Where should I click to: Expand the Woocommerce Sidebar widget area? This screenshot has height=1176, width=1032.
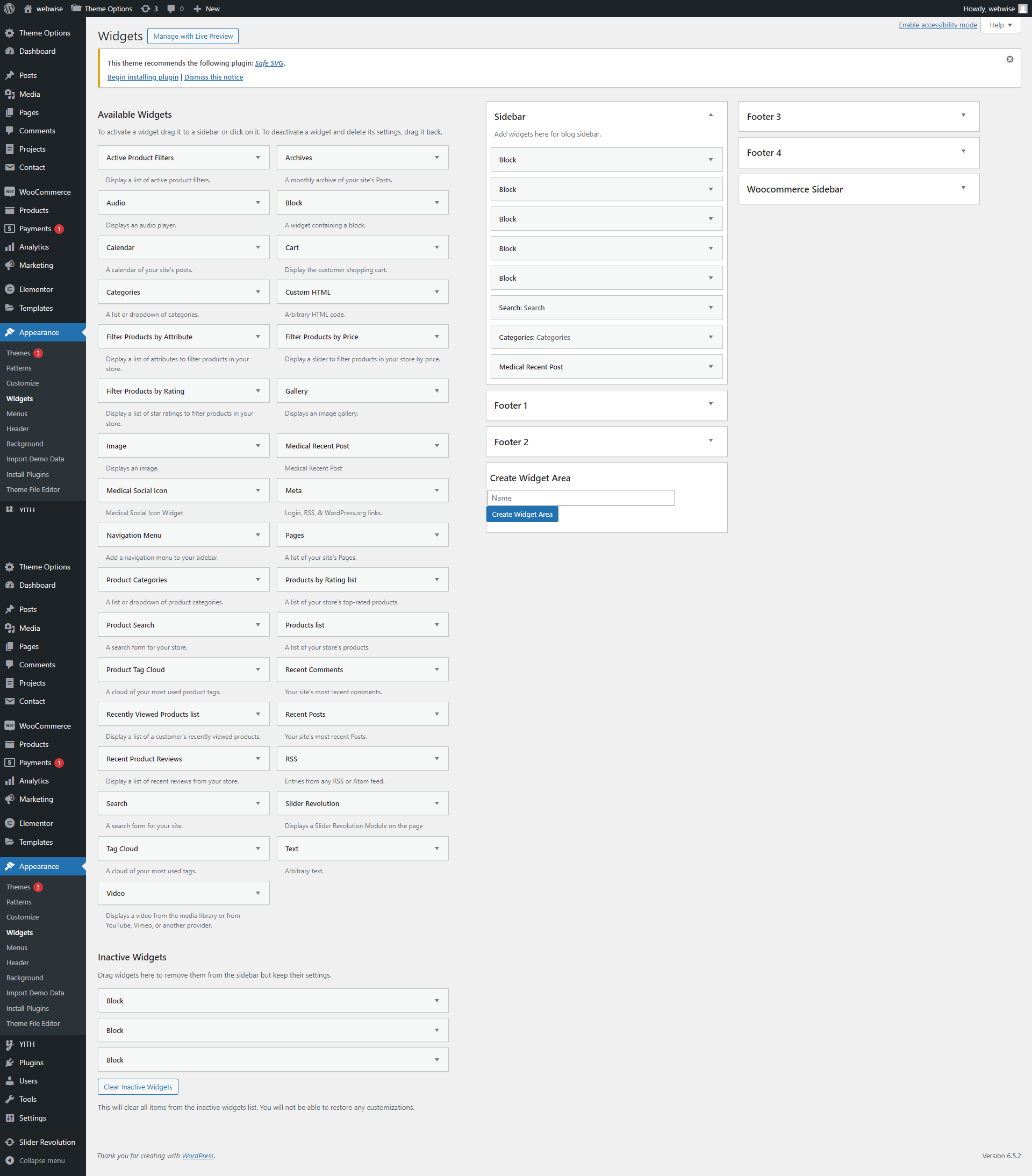pyautogui.click(x=963, y=188)
